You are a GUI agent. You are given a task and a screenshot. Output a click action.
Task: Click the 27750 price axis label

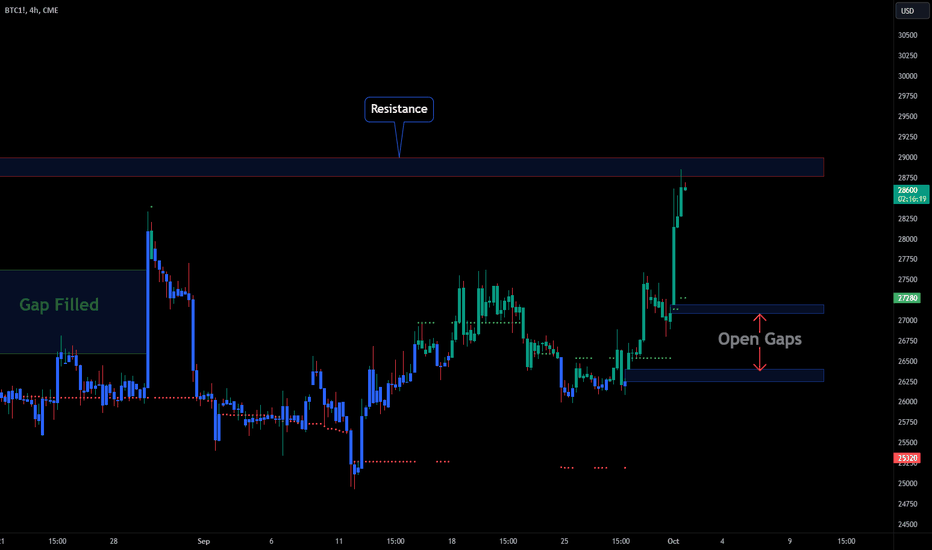(907, 259)
